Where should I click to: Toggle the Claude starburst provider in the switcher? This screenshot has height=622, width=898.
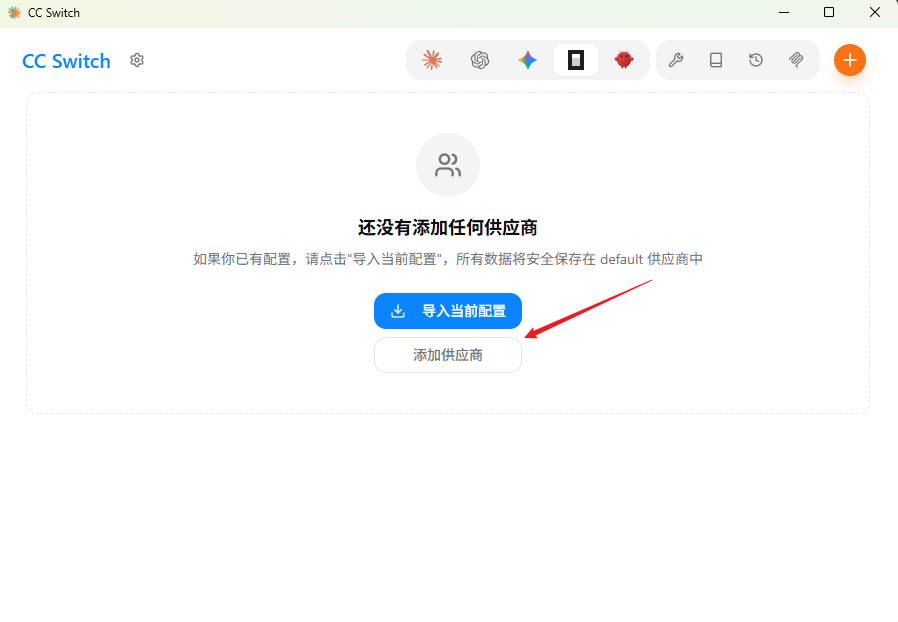coord(430,60)
